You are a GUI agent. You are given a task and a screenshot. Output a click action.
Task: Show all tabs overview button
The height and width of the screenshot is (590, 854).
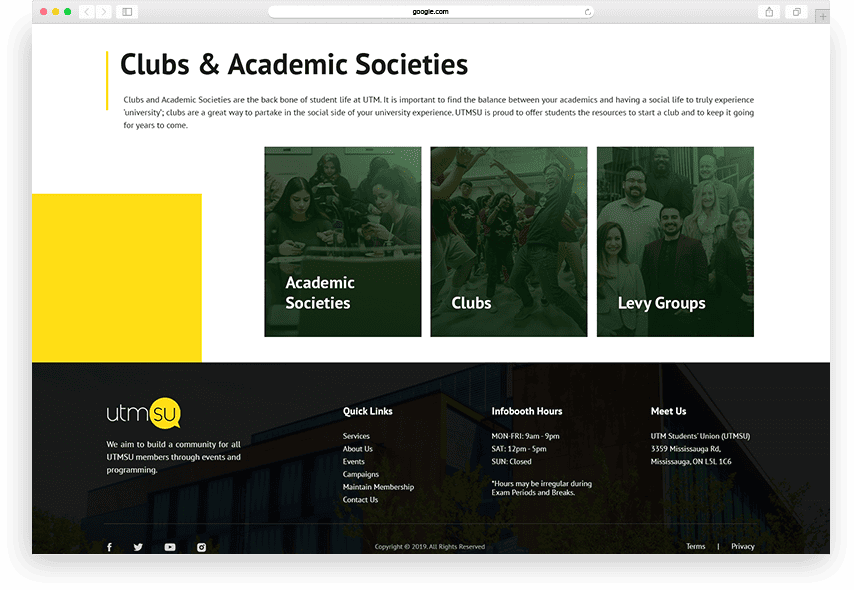[797, 12]
